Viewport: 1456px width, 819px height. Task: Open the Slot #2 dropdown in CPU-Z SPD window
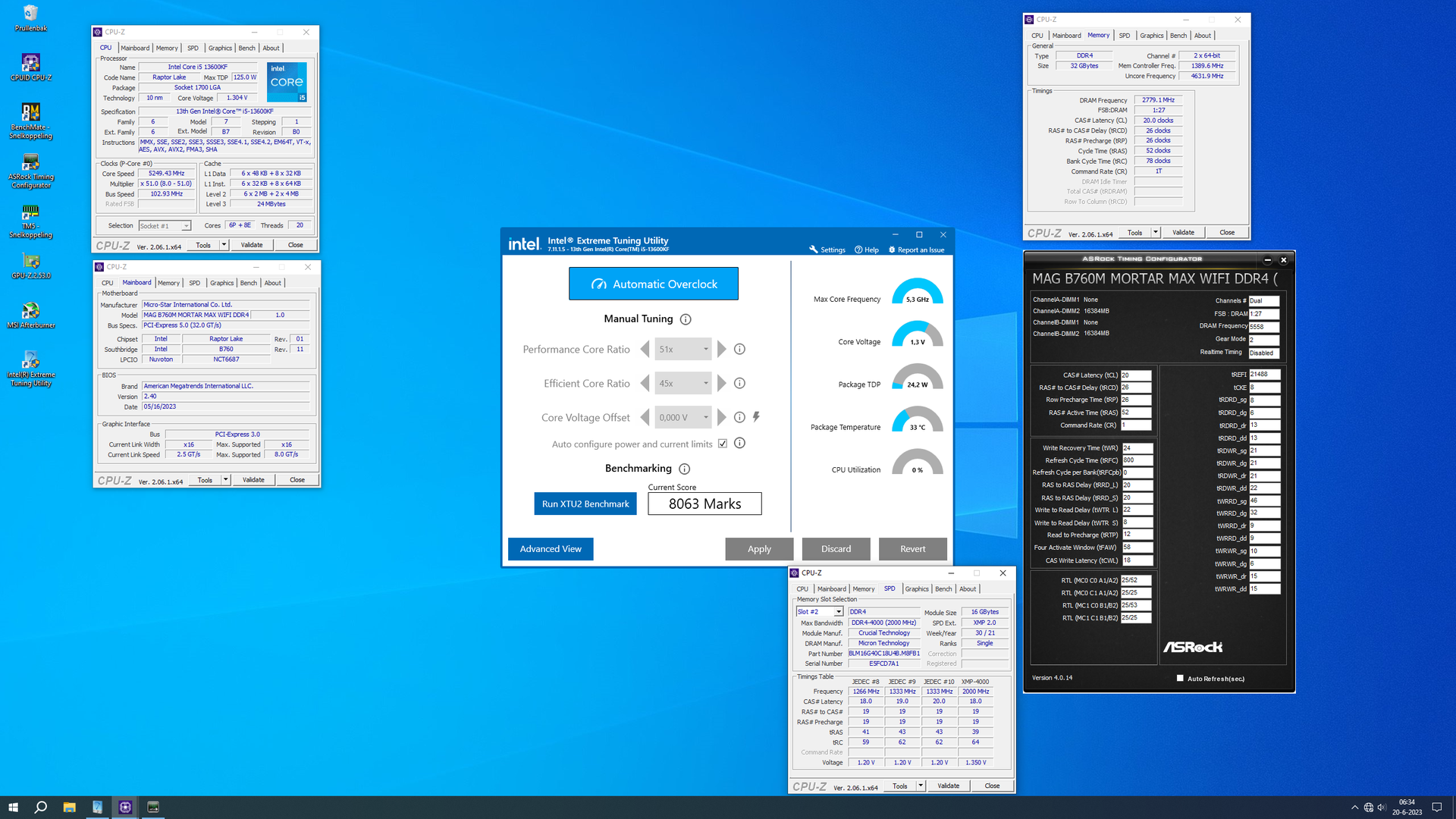819,612
